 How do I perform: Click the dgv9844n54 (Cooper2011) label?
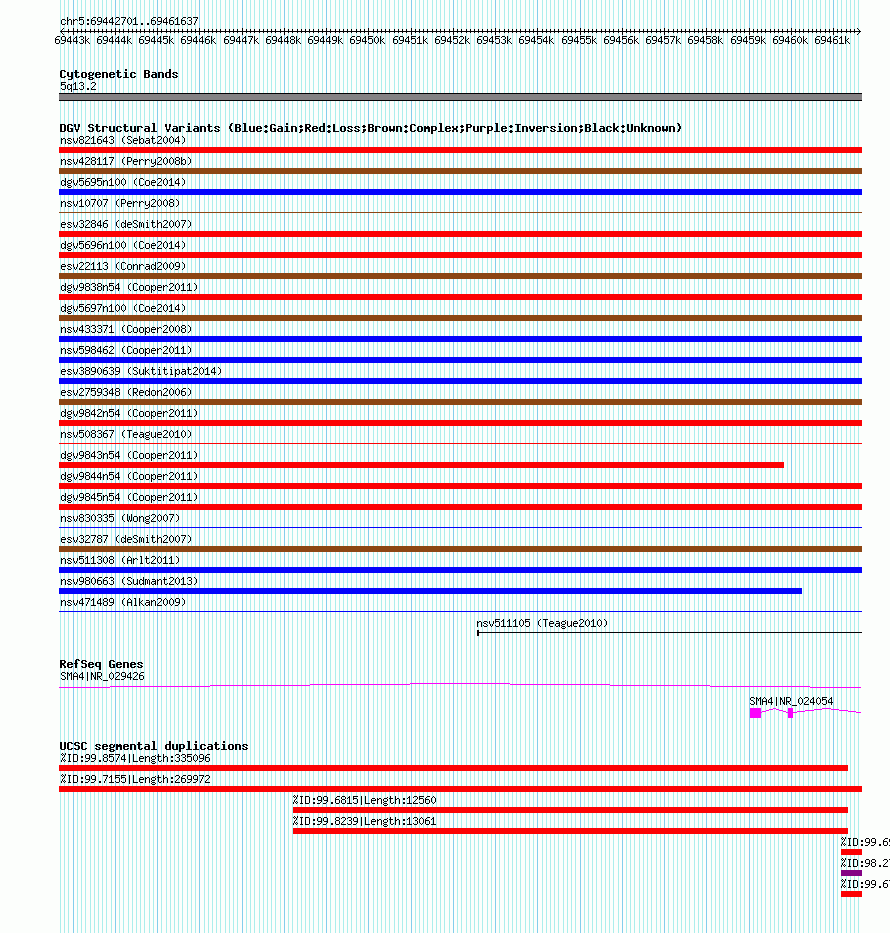129,477
